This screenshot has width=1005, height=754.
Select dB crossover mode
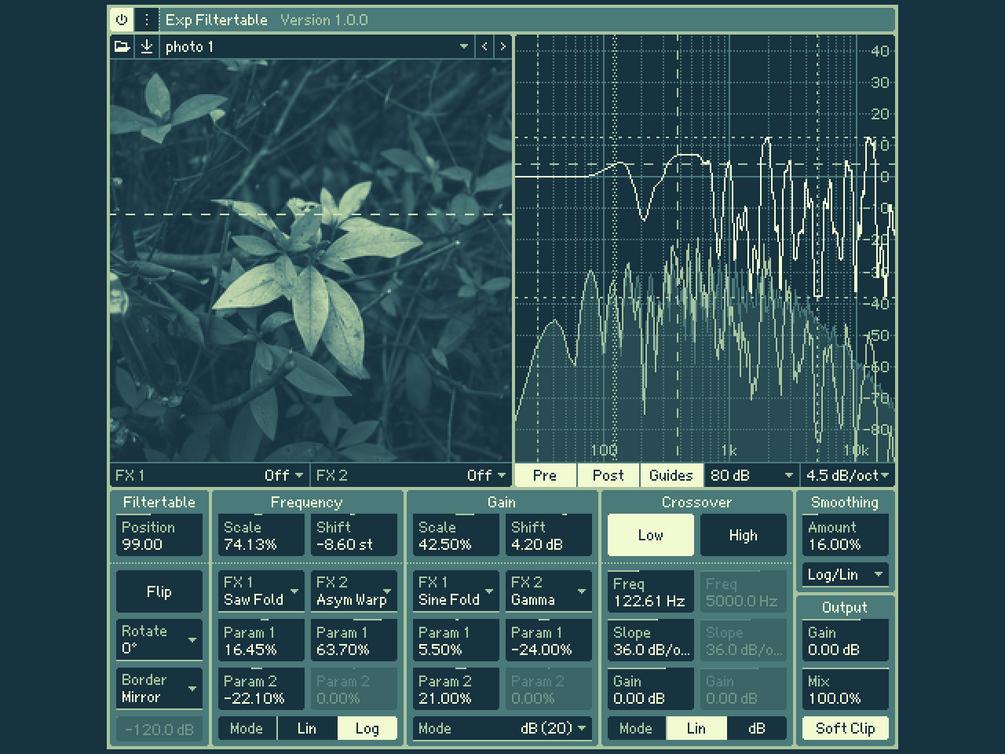757,728
